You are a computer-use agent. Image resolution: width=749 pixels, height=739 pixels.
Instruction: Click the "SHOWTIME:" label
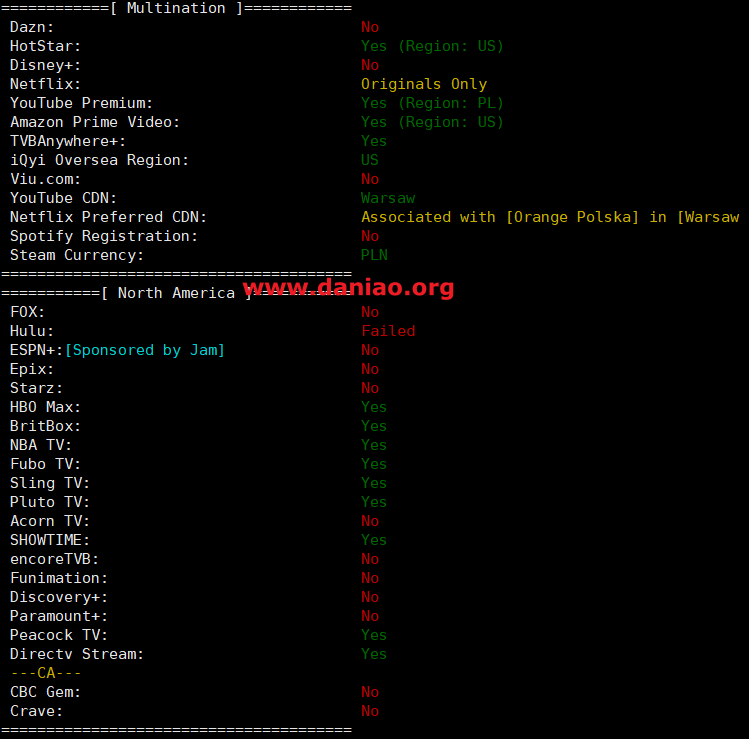pyautogui.click(x=50, y=540)
